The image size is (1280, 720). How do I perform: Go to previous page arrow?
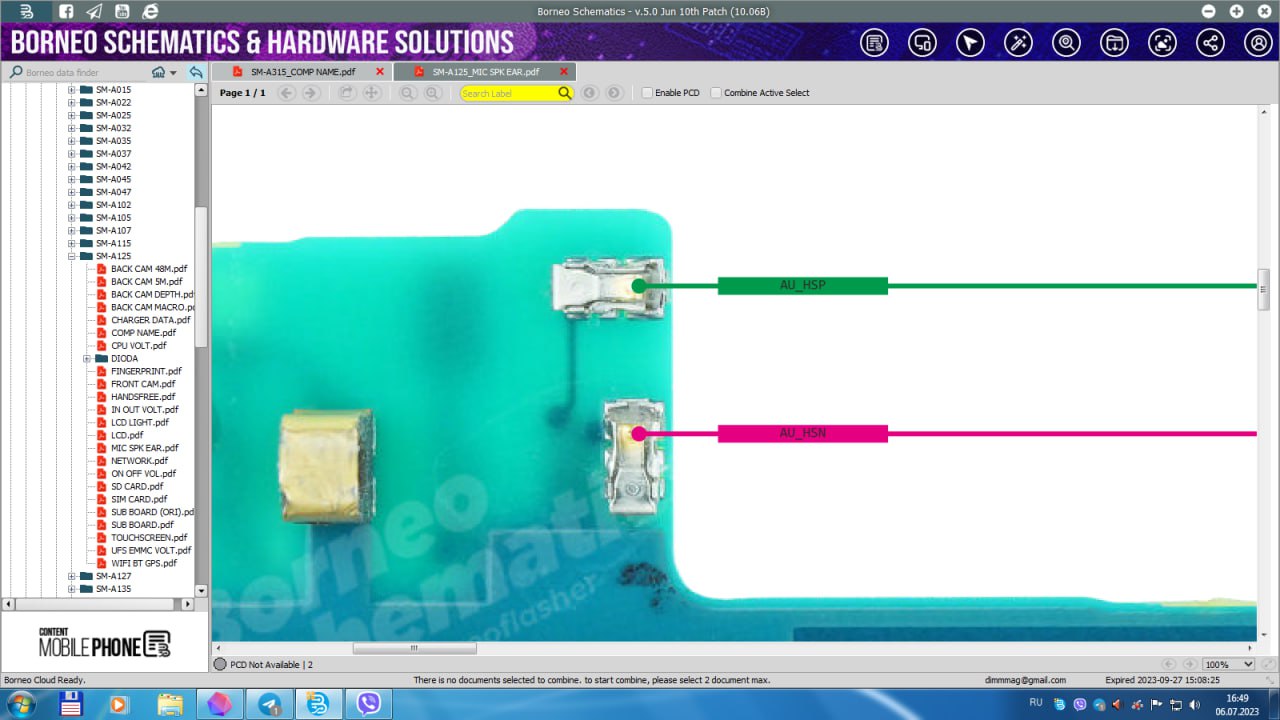(287, 93)
